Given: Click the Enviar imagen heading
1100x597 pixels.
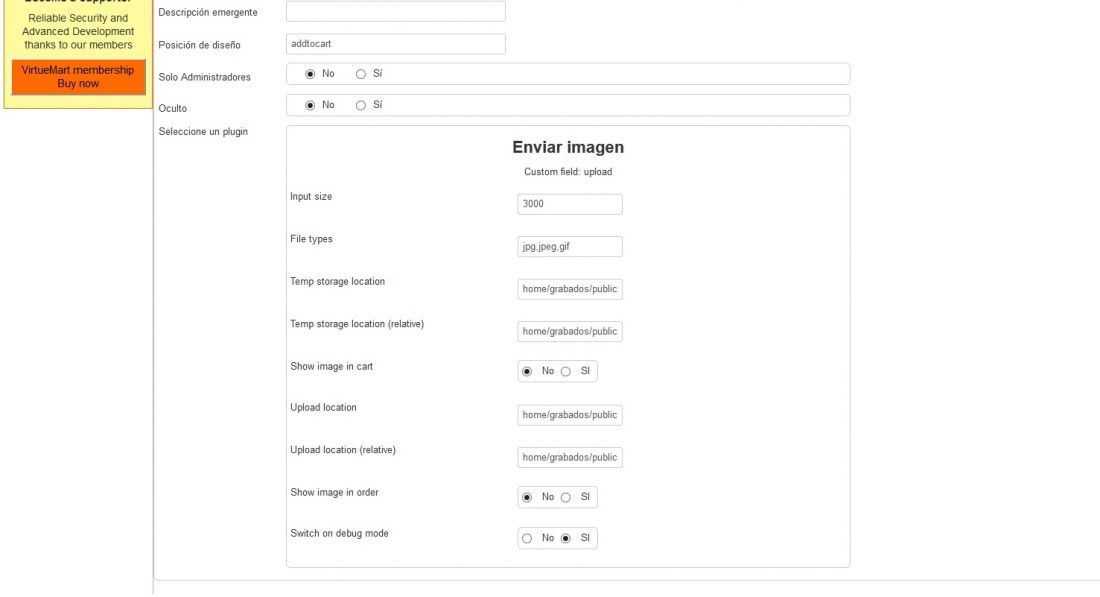Looking at the screenshot, I should tap(568, 147).
